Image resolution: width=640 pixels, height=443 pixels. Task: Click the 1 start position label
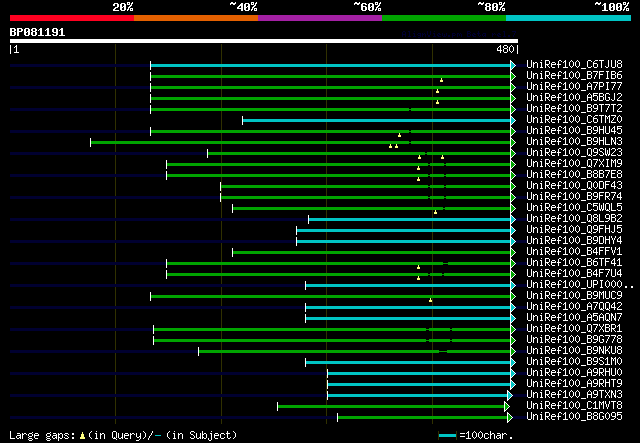coord(16,49)
